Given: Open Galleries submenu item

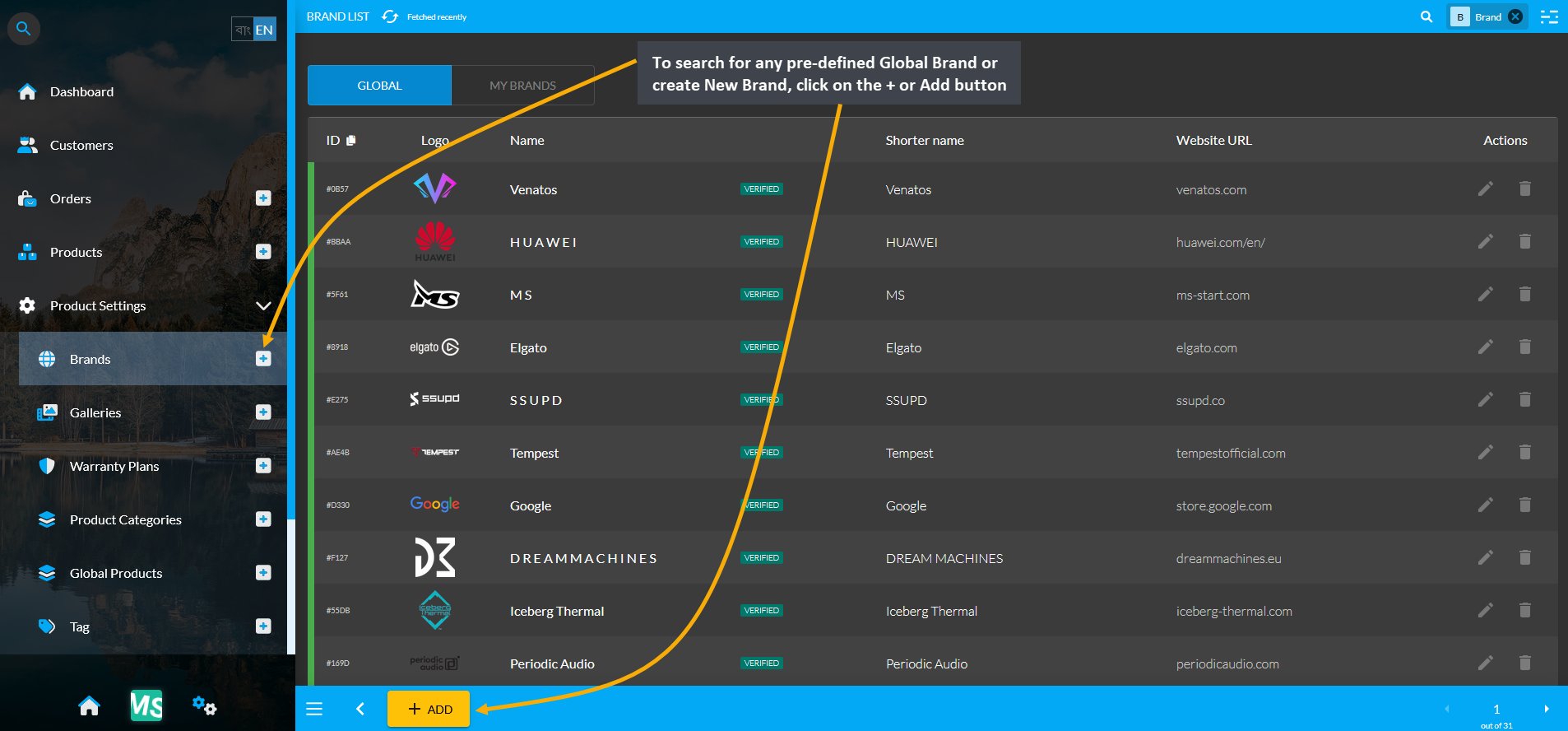Looking at the screenshot, I should coord(95,412).
